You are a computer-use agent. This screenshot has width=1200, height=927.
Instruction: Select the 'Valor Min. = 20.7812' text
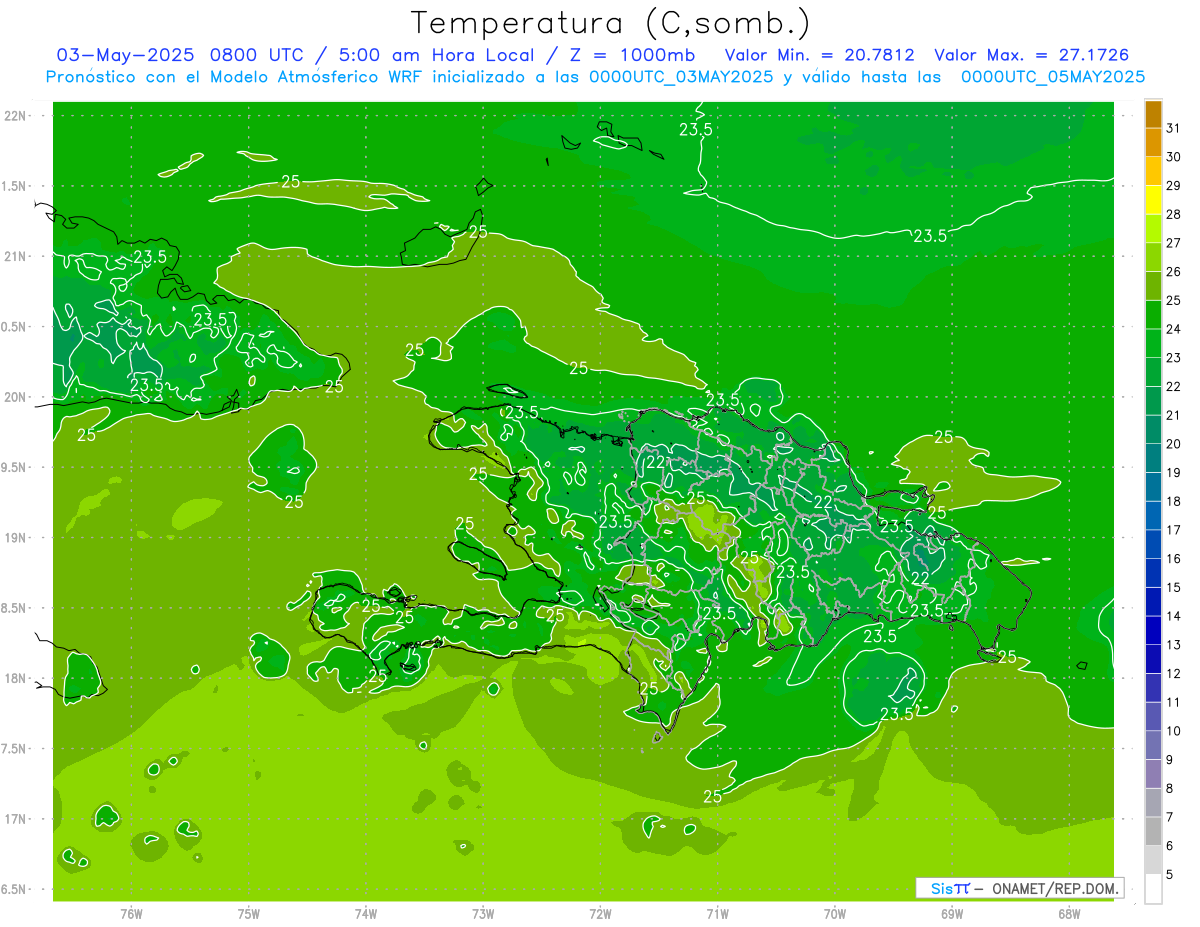tap(821, 55)
